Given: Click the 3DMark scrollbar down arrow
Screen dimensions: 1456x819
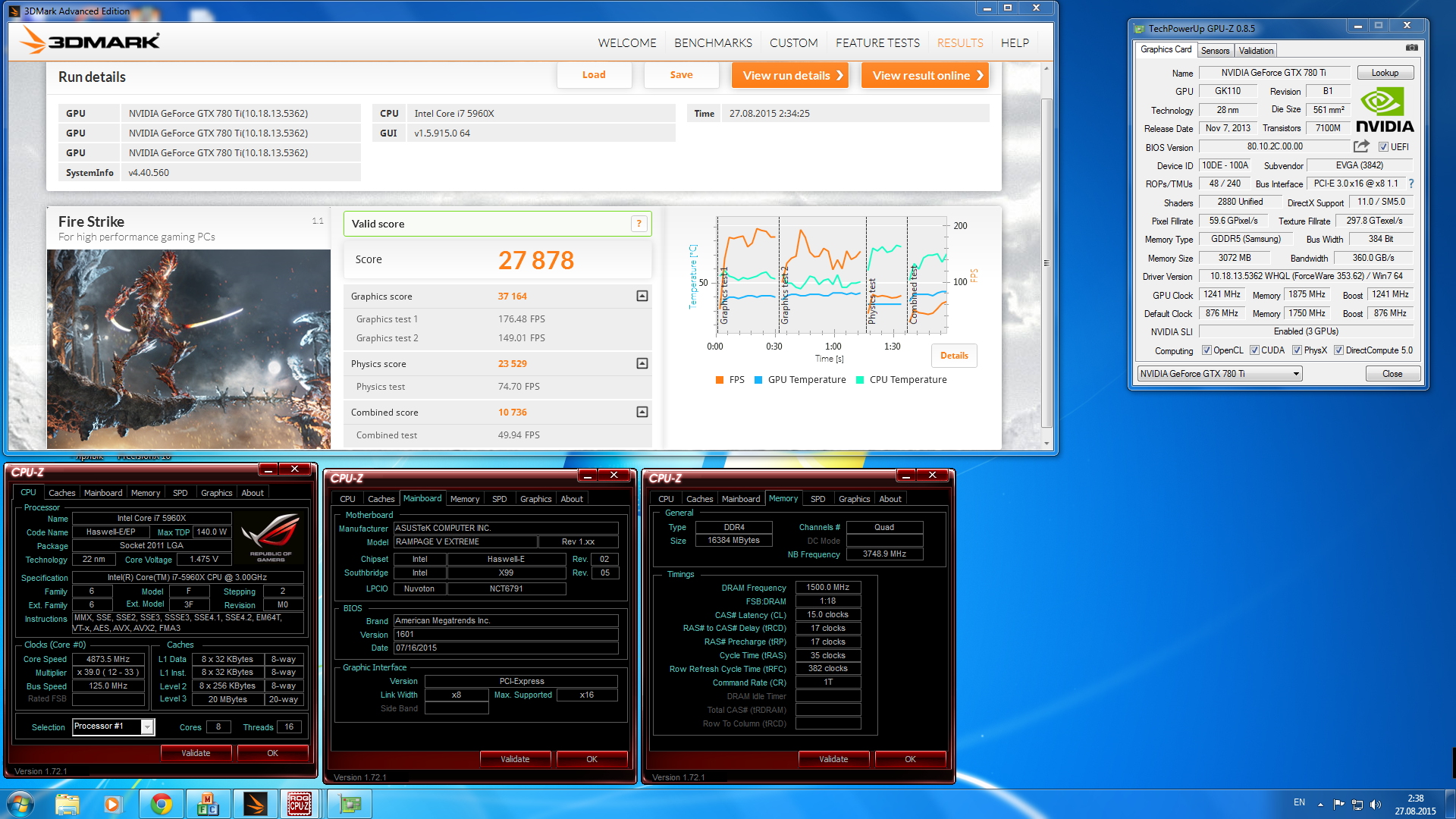Looking at the screenshot, I should (x=1046, y=444).
